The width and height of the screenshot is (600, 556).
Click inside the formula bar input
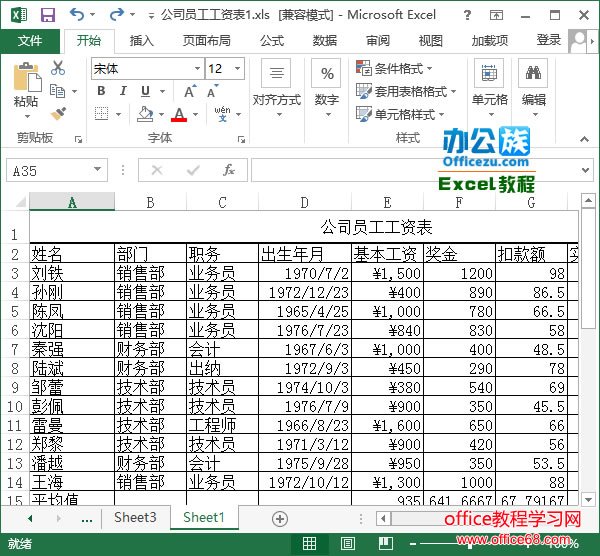click(x=413, y=170)
